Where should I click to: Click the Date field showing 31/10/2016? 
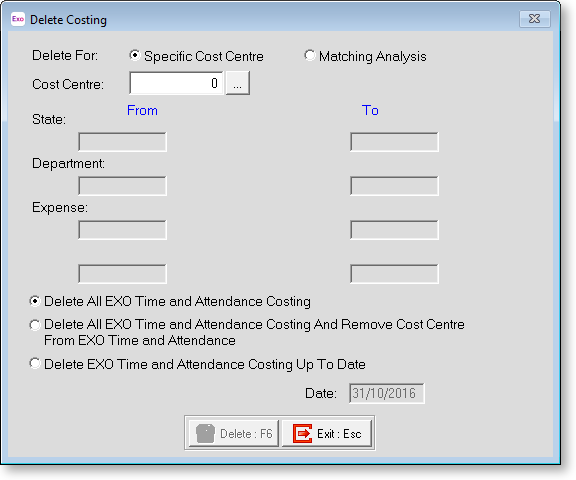click(387, 393)
